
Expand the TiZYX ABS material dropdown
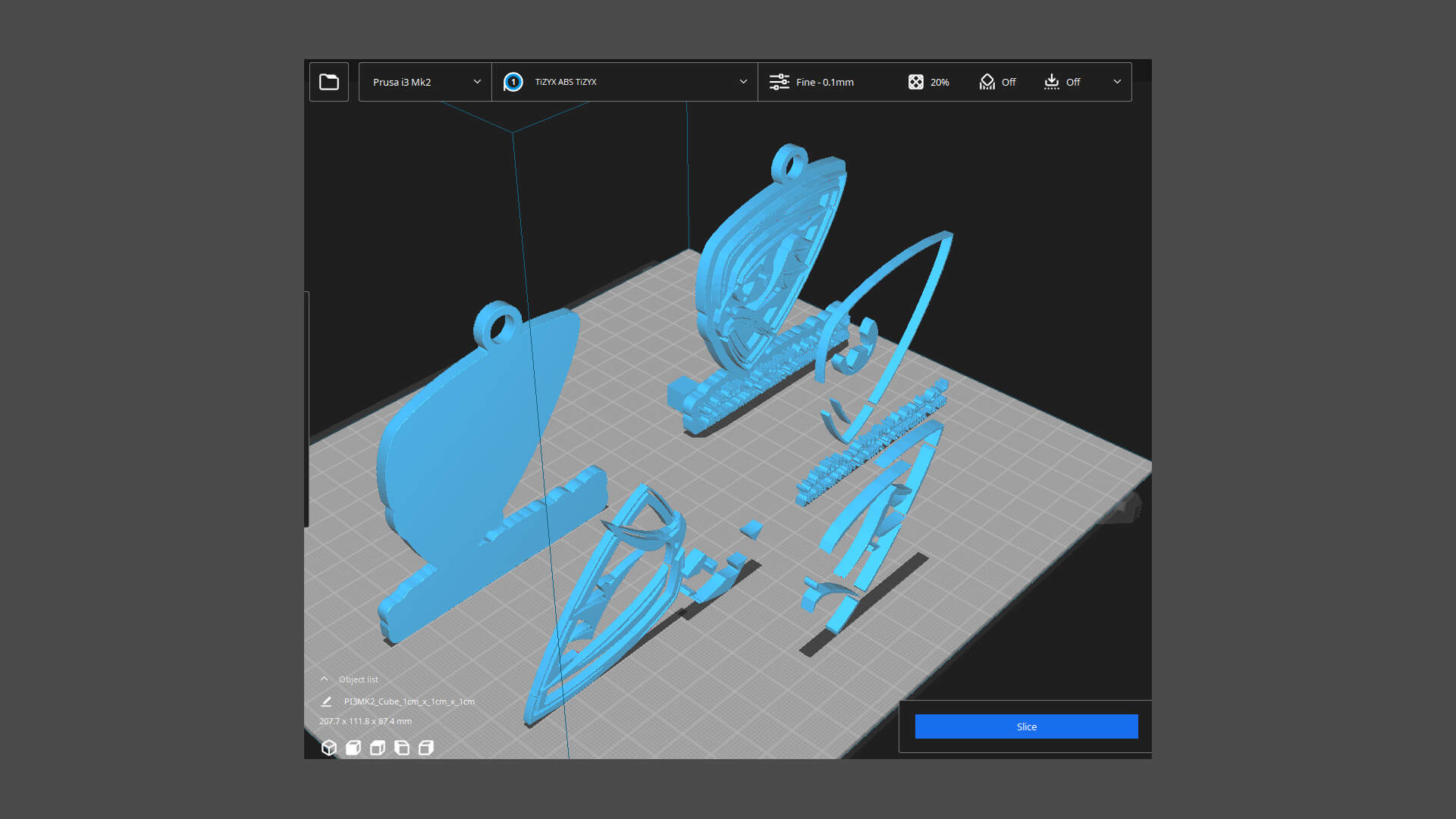point(625,82)
